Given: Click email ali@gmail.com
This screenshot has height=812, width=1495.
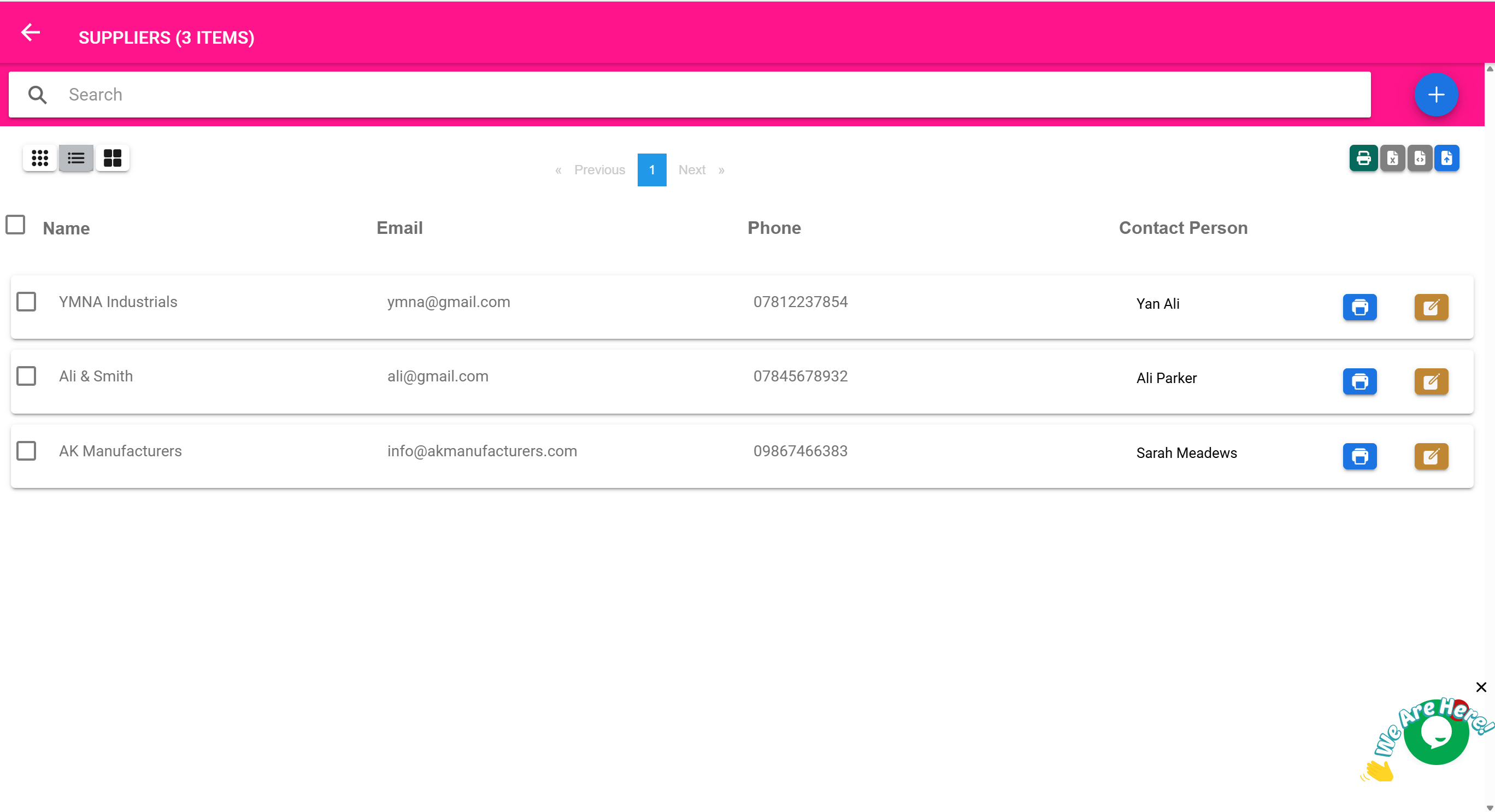Looking at the screenshot, I should (438, 376).
